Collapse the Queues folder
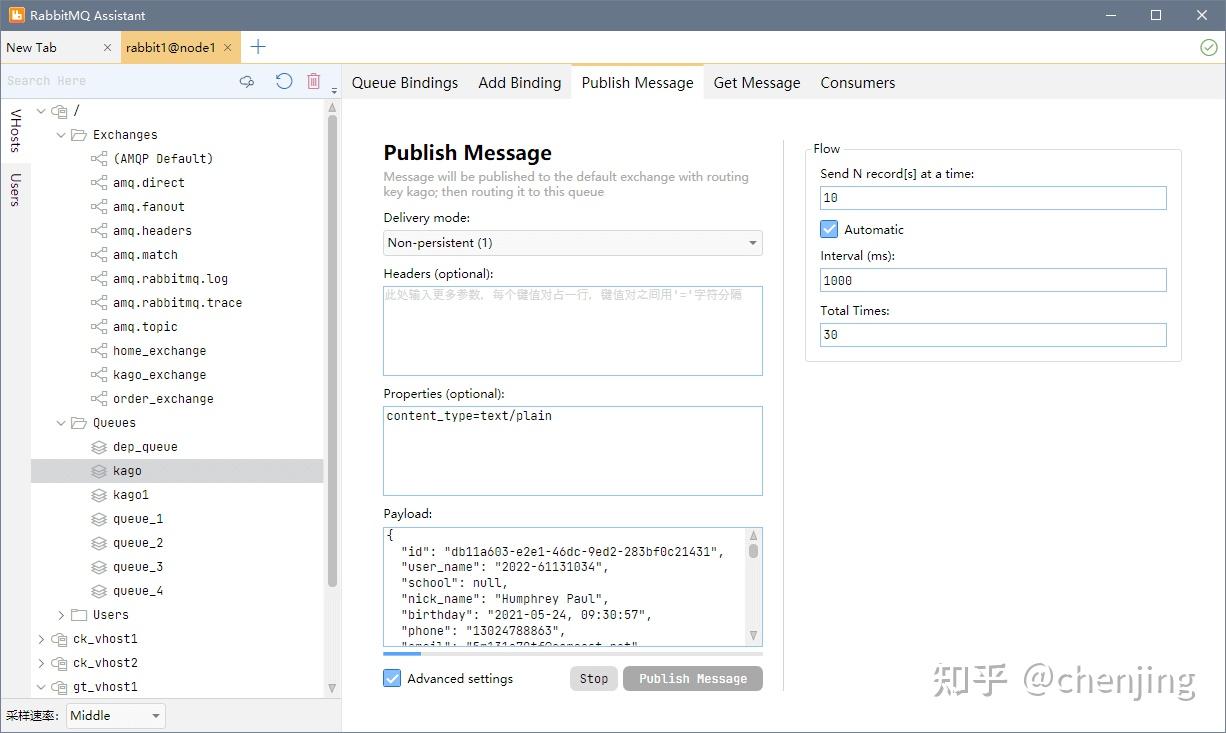 coord(61,423)
